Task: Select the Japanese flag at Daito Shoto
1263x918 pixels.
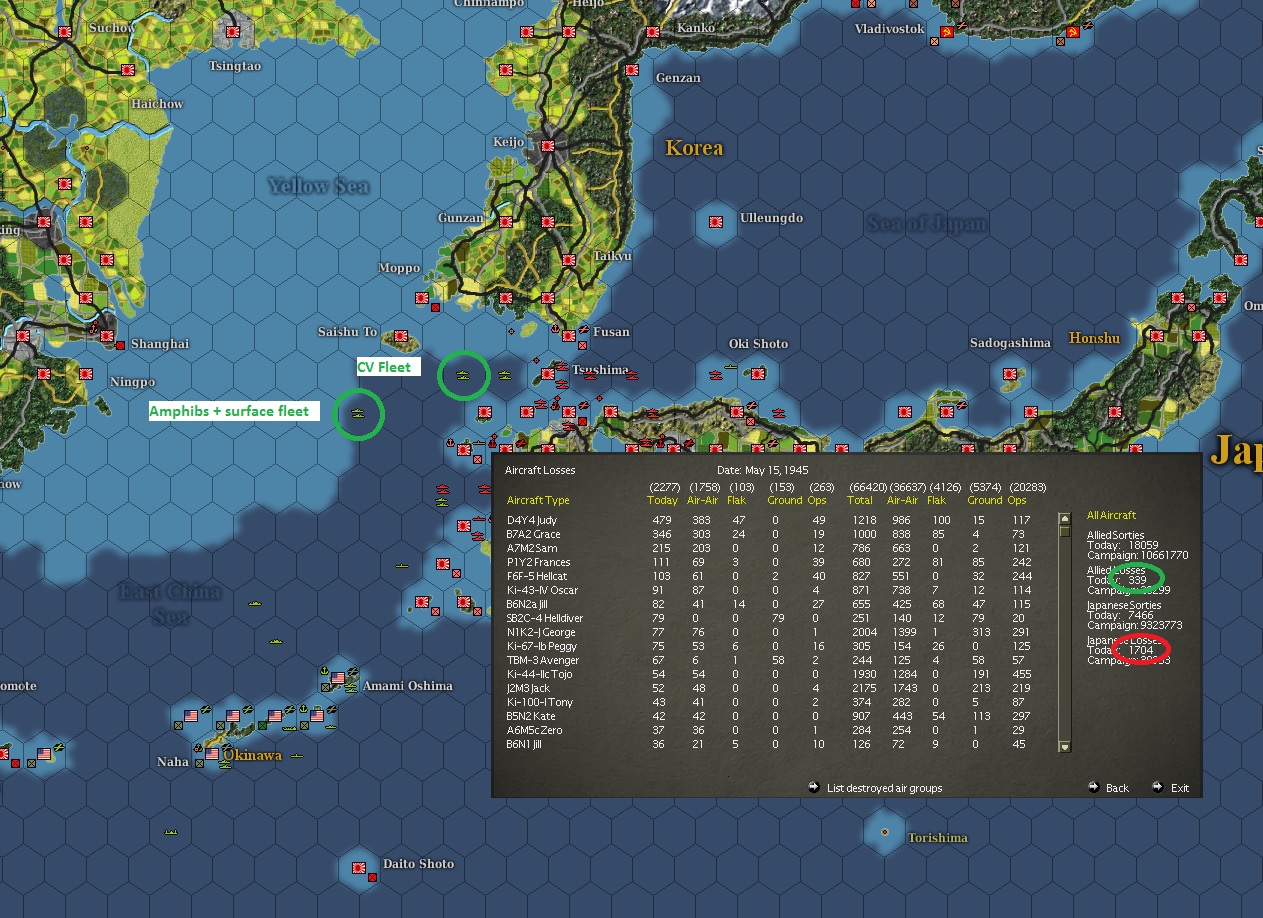Action: pos(361,866)
